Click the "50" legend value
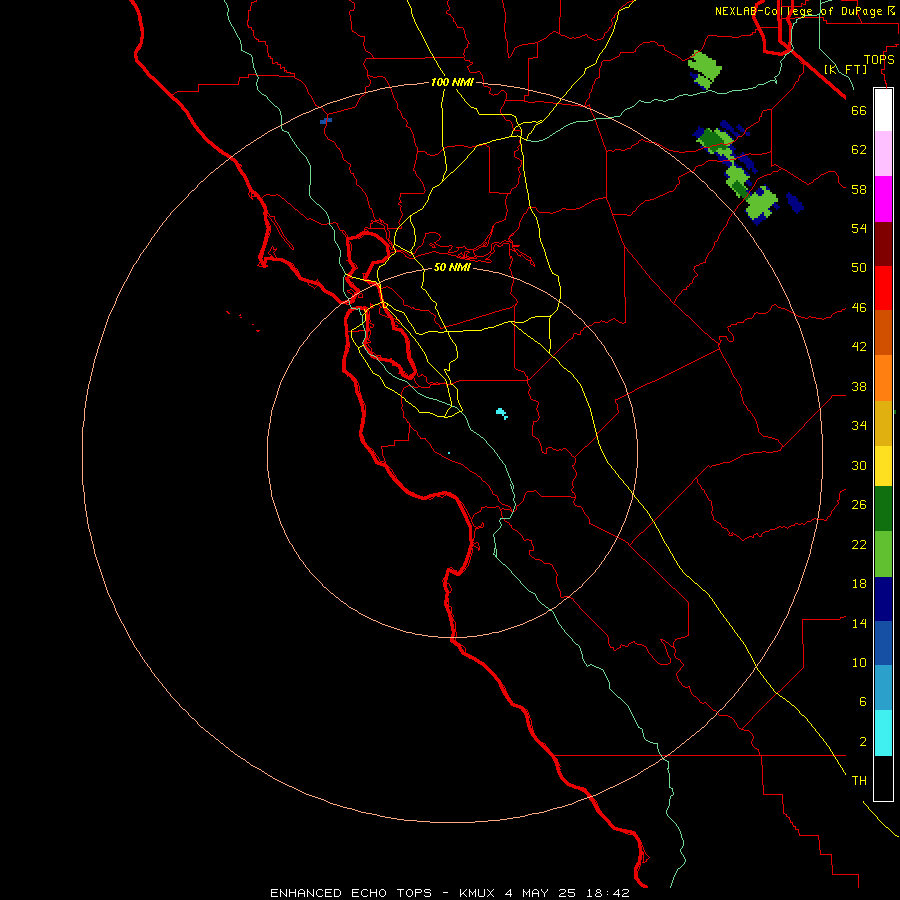The width and height of the screenshot is (900, 900). pyautogui.click(x=859, y=268)
